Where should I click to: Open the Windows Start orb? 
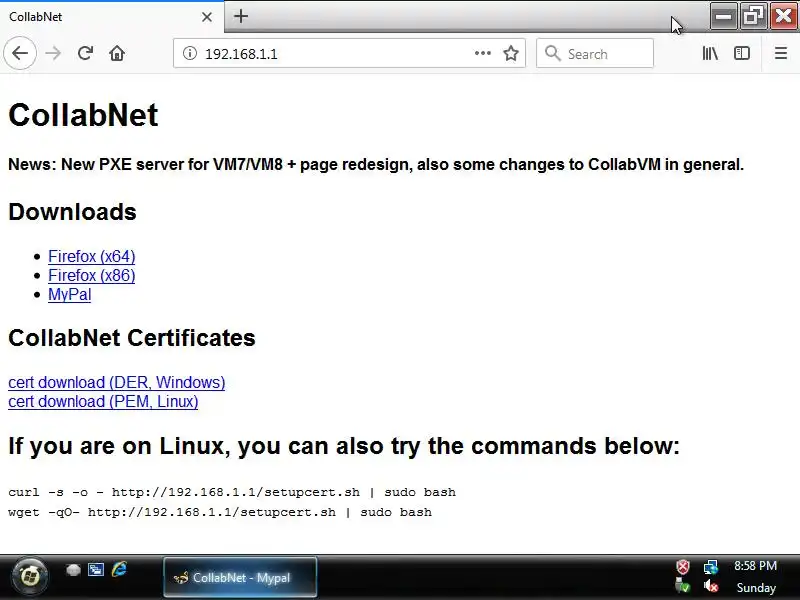(x=30, y=577)
